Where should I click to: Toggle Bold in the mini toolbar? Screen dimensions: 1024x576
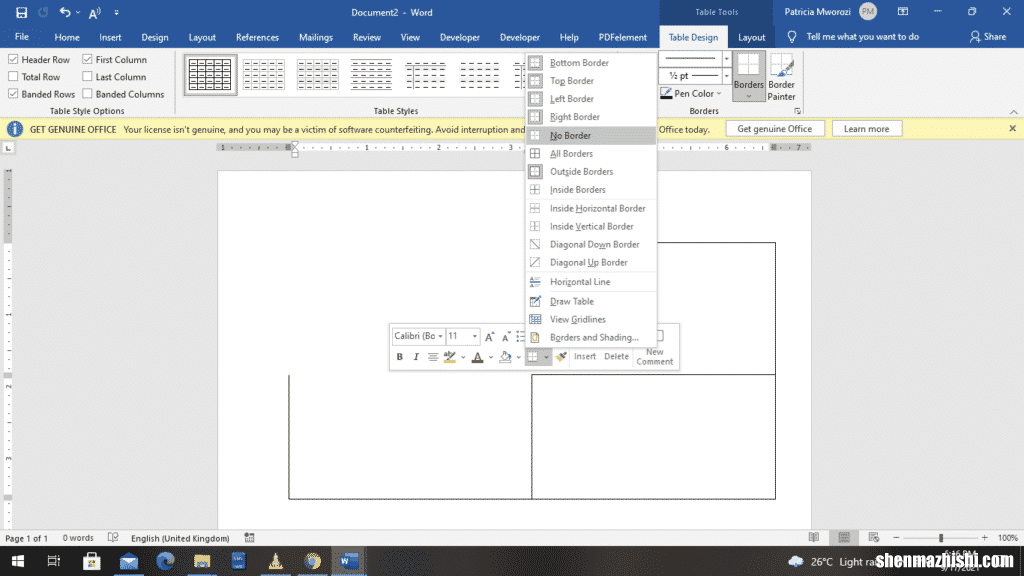[x=400, y=357]
